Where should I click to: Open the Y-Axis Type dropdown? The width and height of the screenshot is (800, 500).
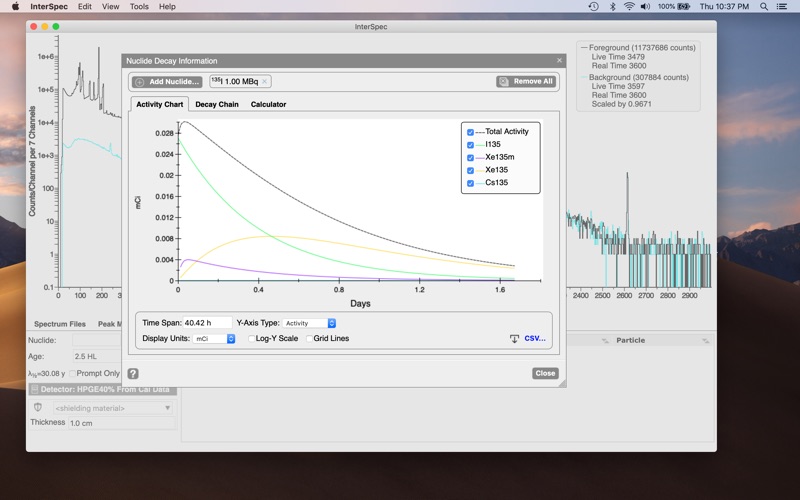[x=309, y=323]
